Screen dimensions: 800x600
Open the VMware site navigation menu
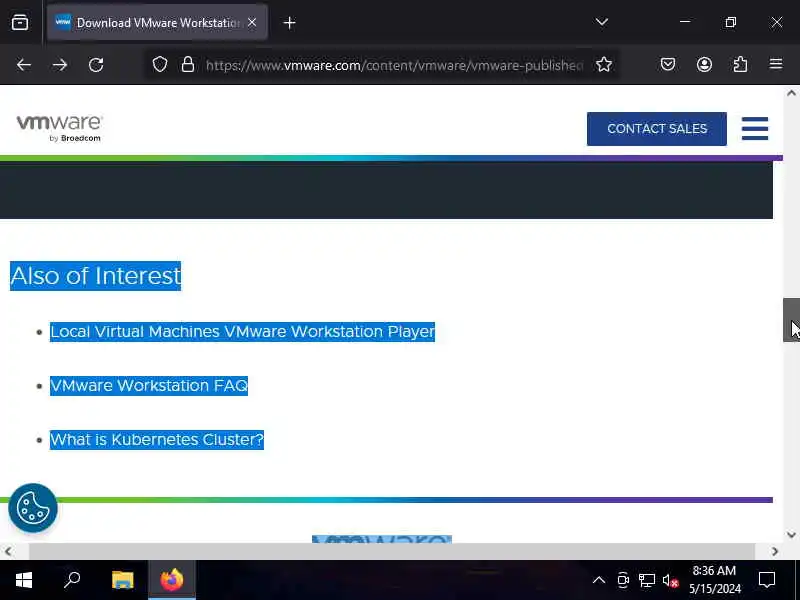(755, 128)
